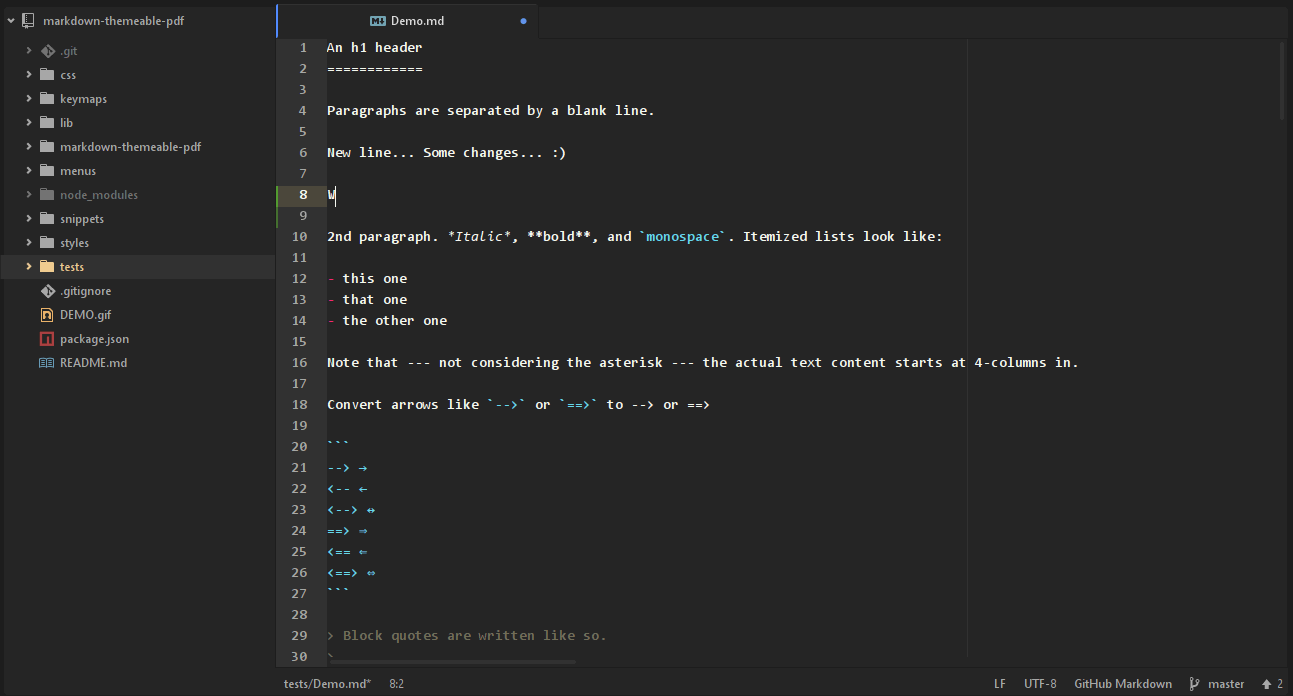
Task: Click the 8:2 cursor position indicator
Action: [396, 684]
